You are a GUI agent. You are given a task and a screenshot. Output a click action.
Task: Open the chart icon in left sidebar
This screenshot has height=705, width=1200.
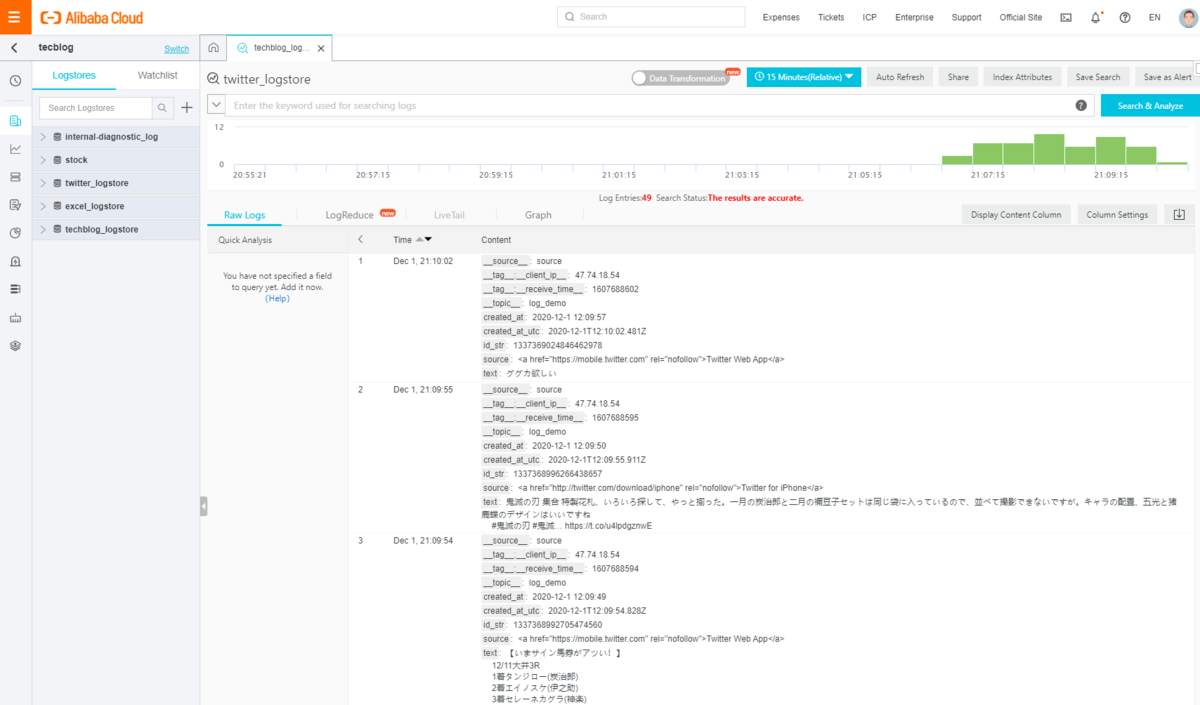[x=15, y=149]
